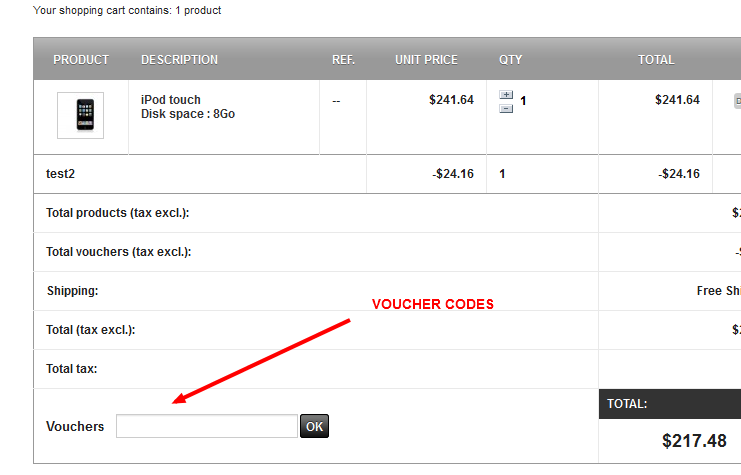741x475 pixels.
Task: Click the REF. column header
Action: click(x=343, y=60)
